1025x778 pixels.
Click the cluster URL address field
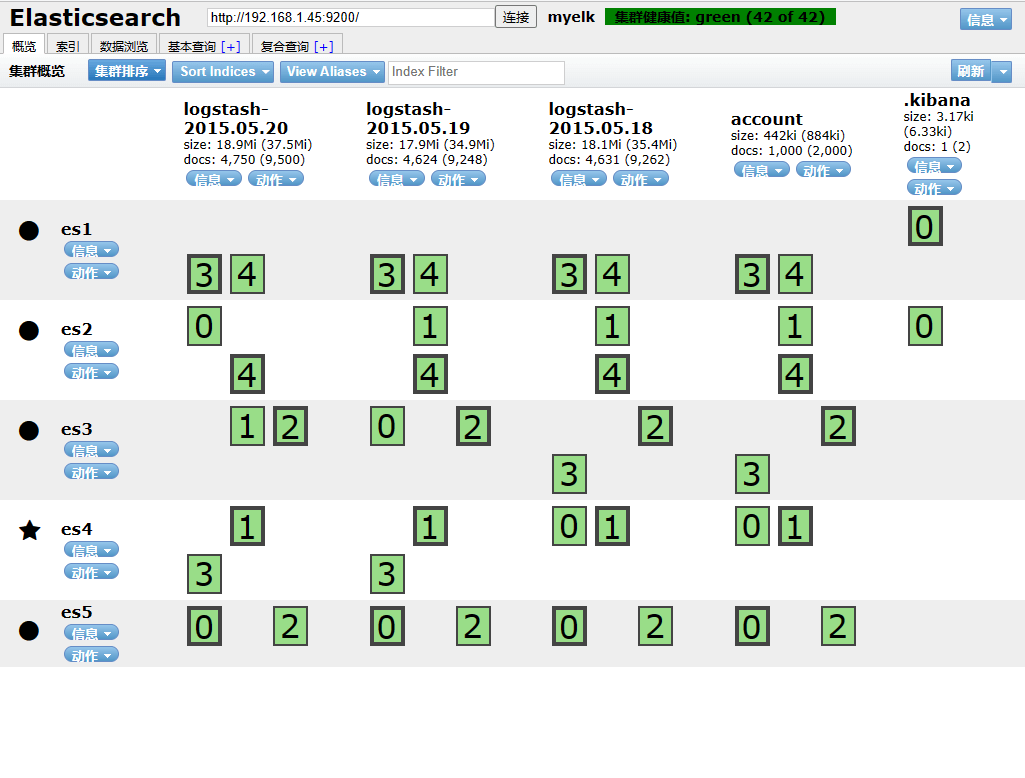pyautogui.click(x=350, y=18)
